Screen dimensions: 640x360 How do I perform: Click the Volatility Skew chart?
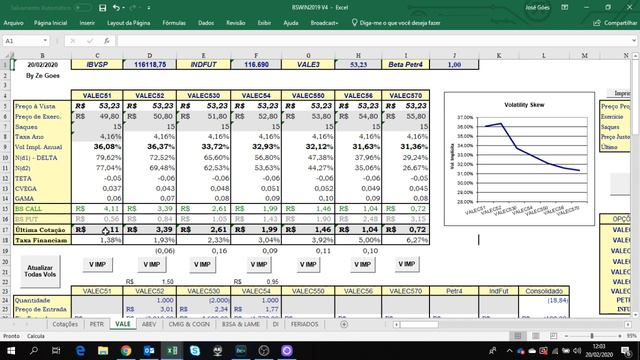tap(519, 159)
